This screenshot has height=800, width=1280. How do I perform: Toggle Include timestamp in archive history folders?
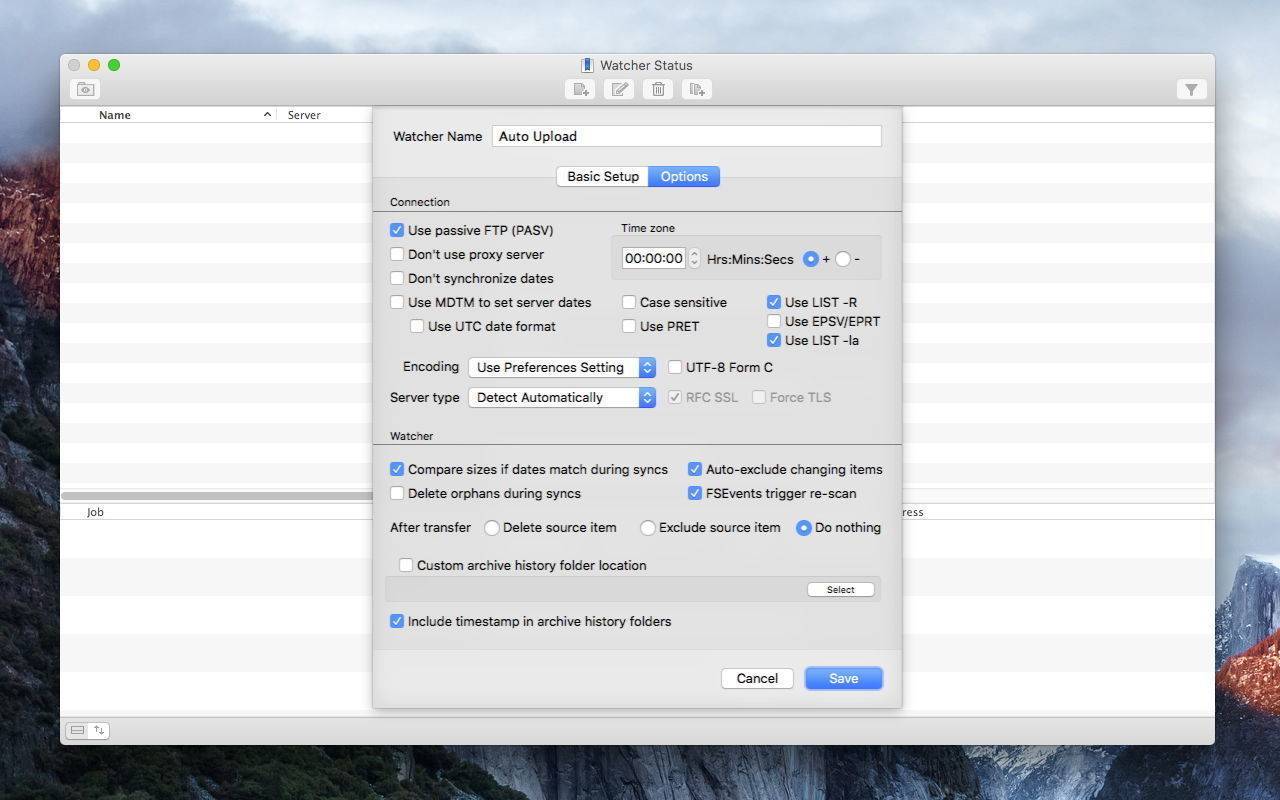coord(397,621)
